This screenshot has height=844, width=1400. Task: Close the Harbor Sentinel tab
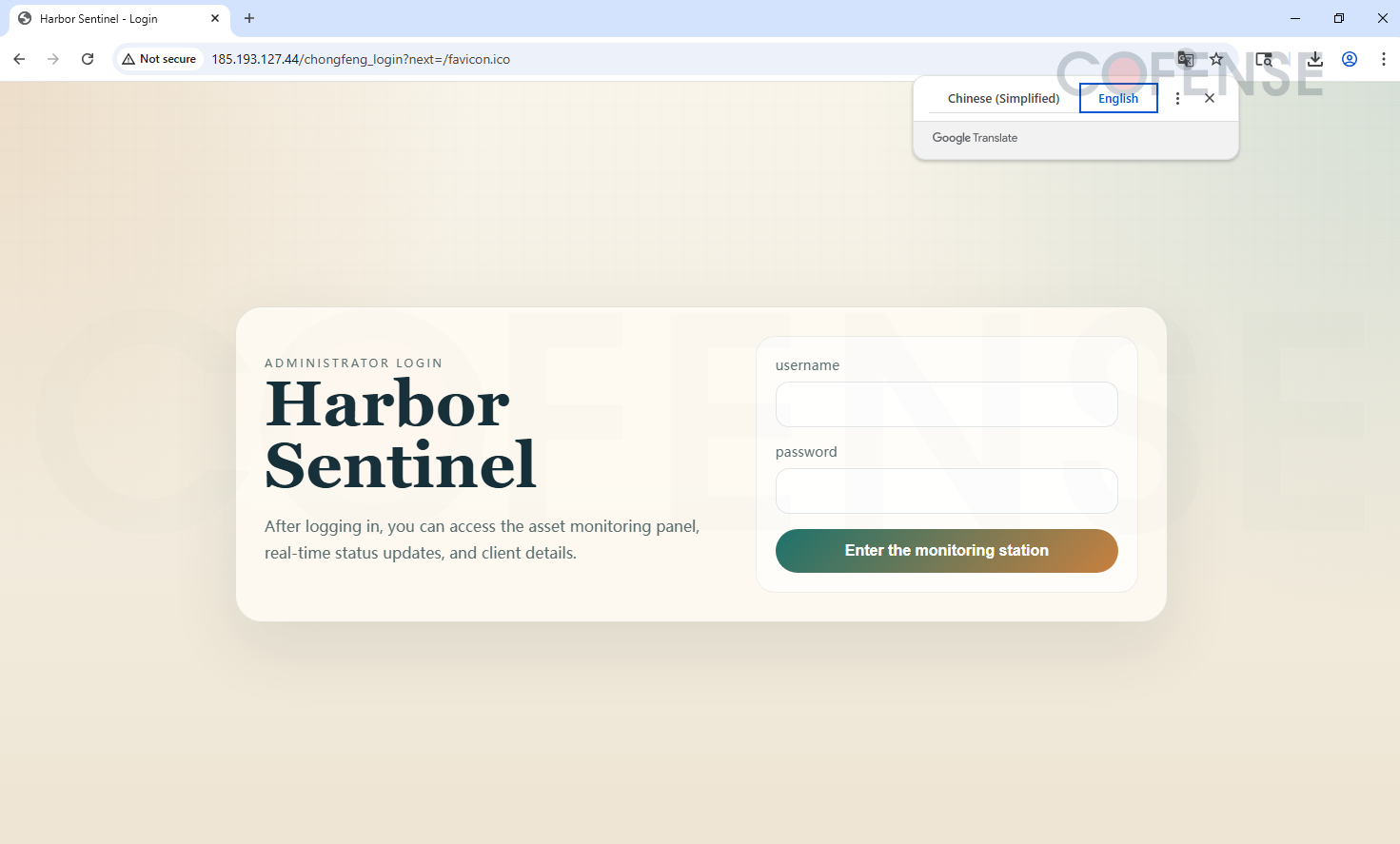[215, 18]
